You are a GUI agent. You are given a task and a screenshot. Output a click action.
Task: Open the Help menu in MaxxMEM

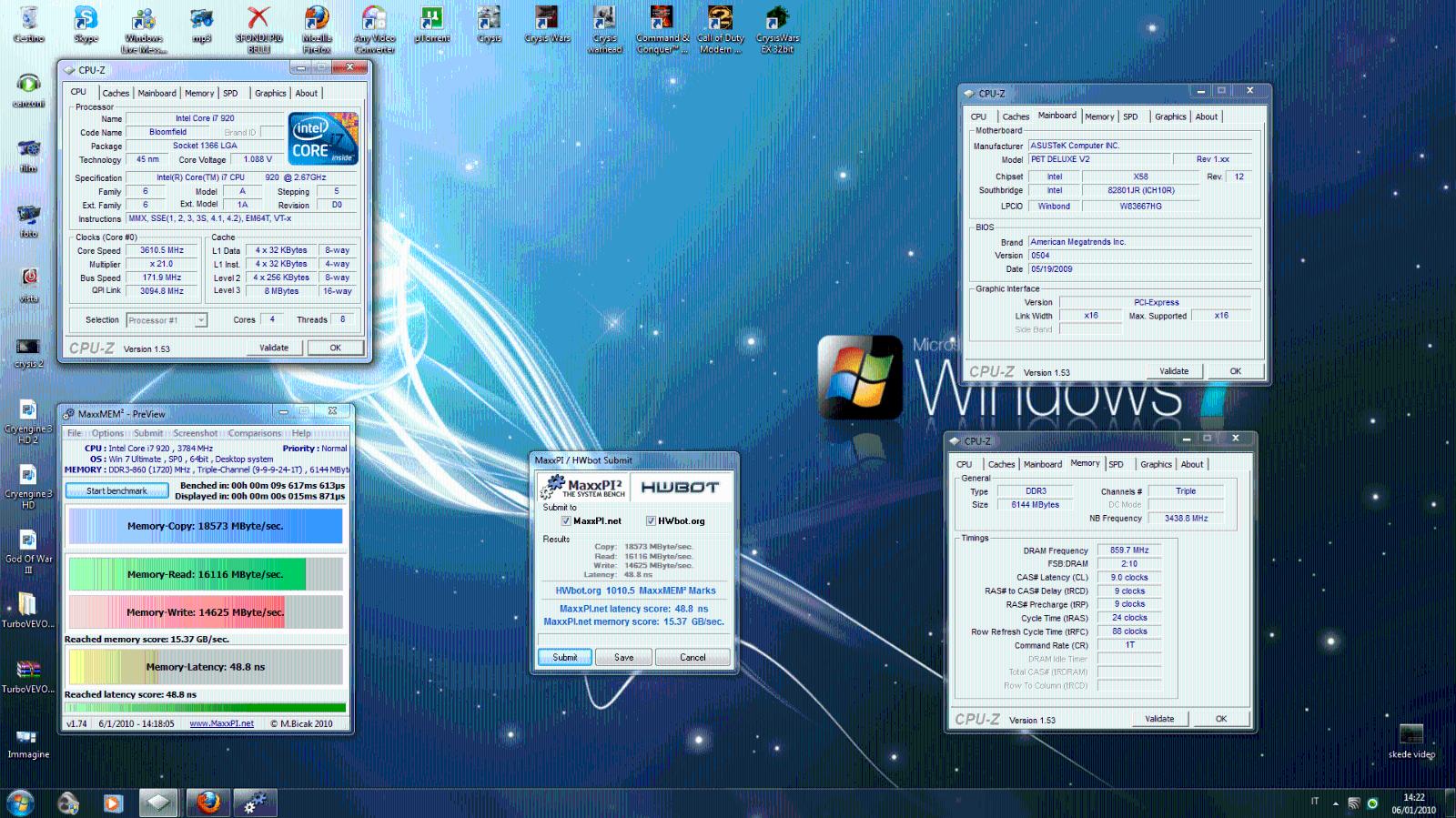click(x=301, y=433)
